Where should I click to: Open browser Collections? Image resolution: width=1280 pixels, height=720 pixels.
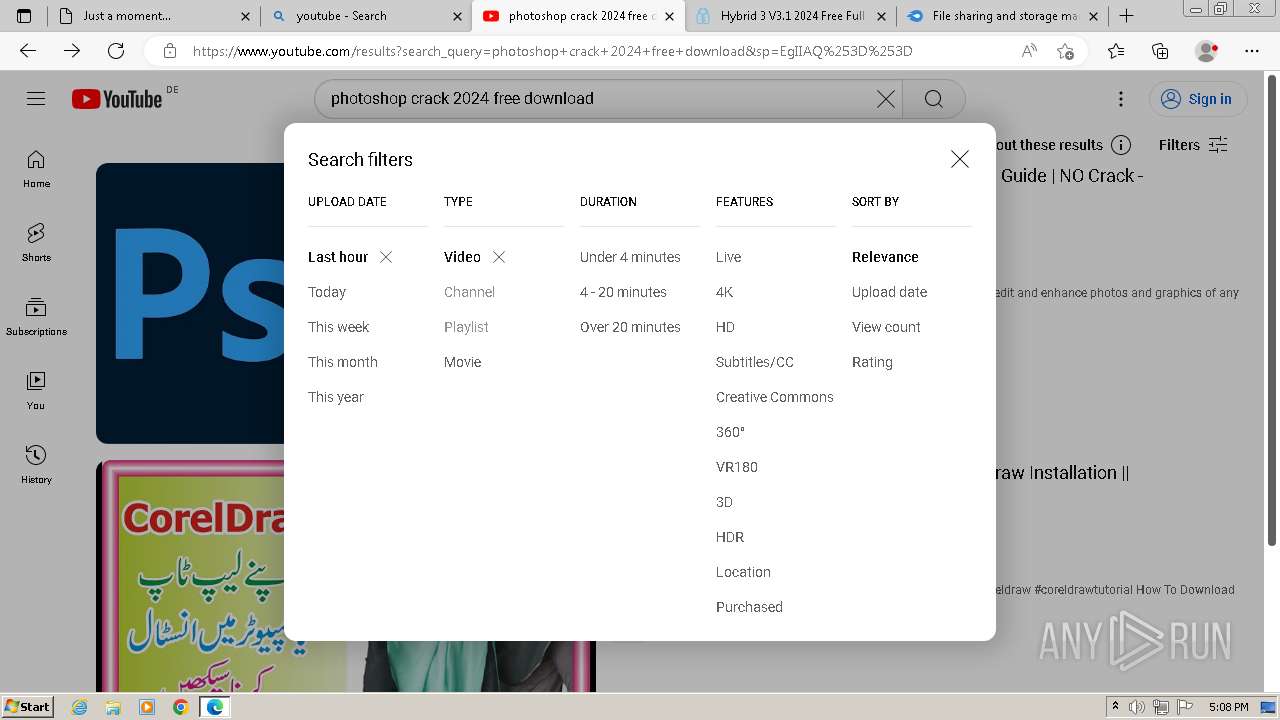point(1160,51)
